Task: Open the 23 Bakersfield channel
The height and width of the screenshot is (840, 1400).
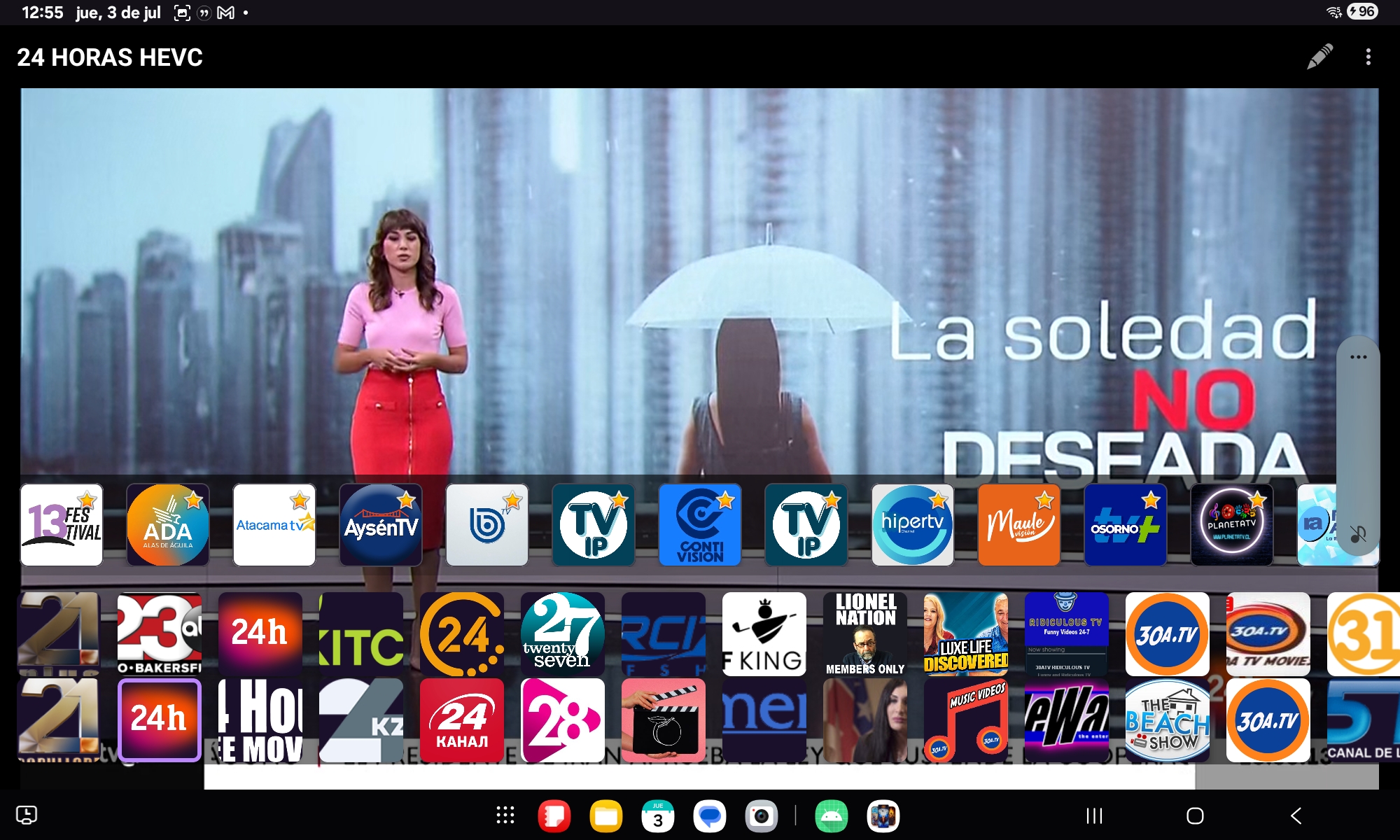Action: point(160,634)
